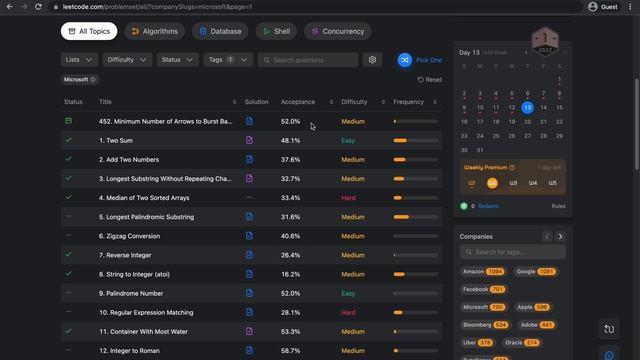Select the All Topics tab
The image size is (640, 360).
[89, 31]
